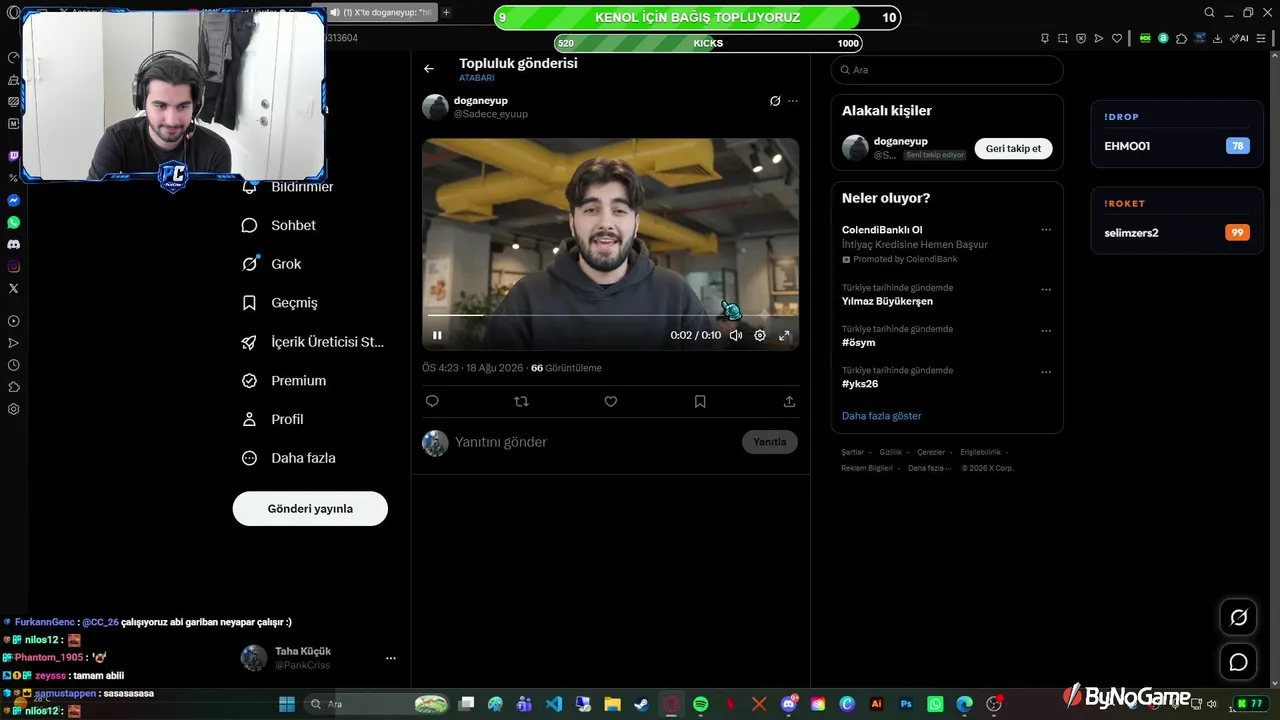Open the browser downloads icon
The height and width of the screenshot is (720, 1280).
coord(1217,38)
